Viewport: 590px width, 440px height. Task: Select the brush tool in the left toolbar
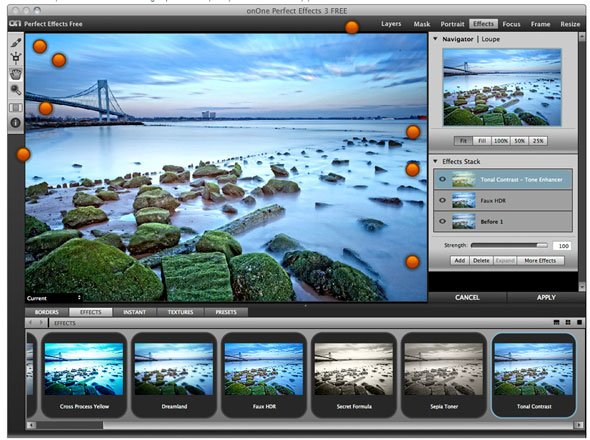[x=16, y=43]
